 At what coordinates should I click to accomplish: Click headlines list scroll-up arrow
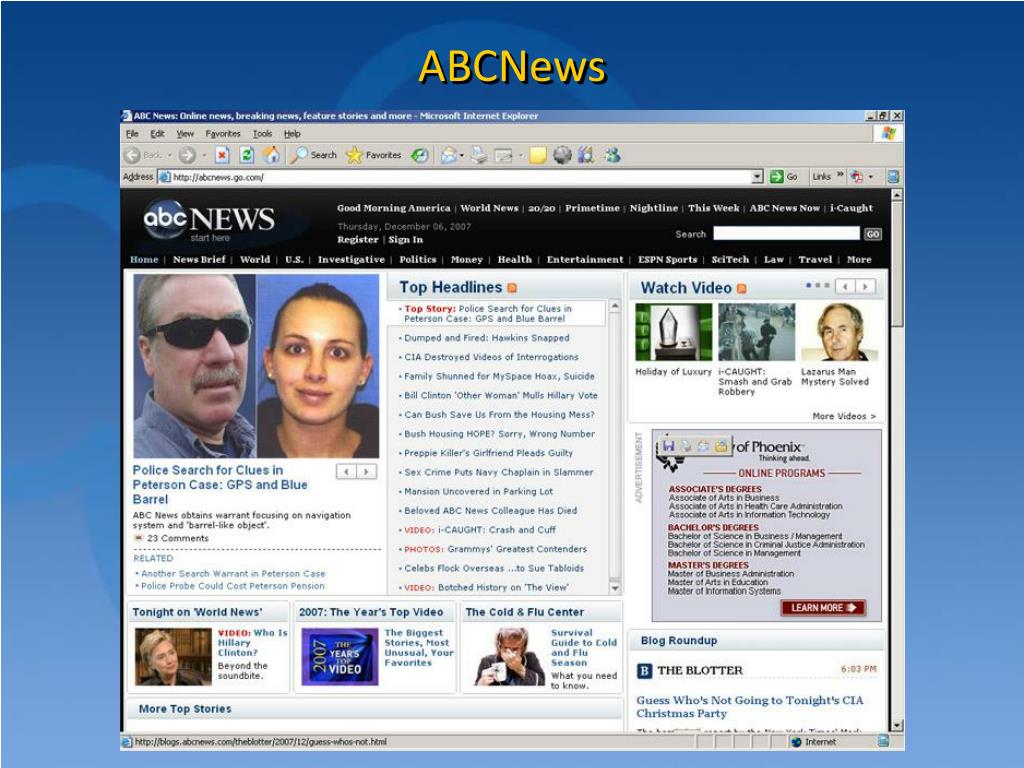click(x=615, y=306)
